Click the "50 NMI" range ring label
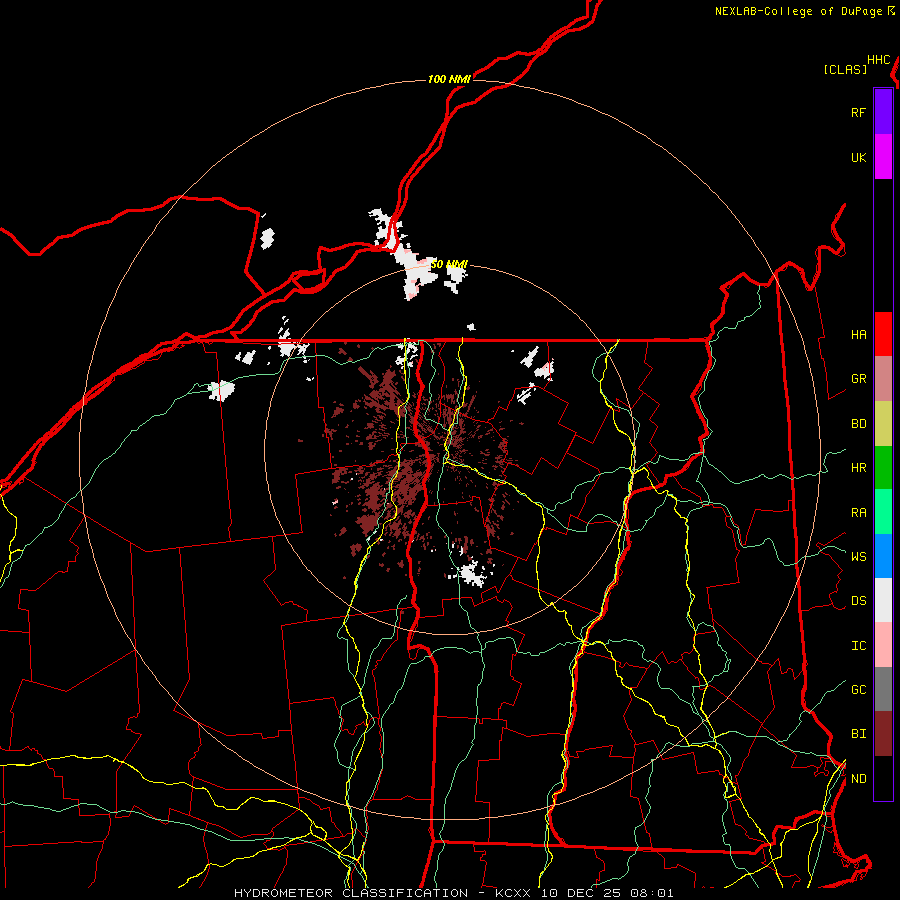This screenshot has width=900, height=900. tap(449, 264)
